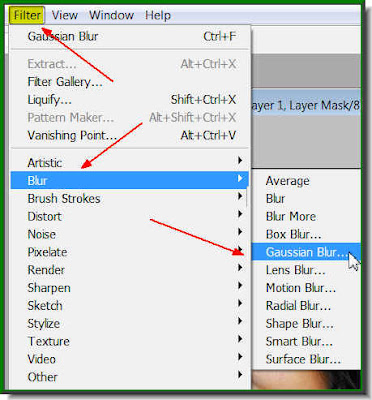The width and height of the screenshot is (372, 400).
Task: Apply the Average blur filter
Action: pos(306,181)
